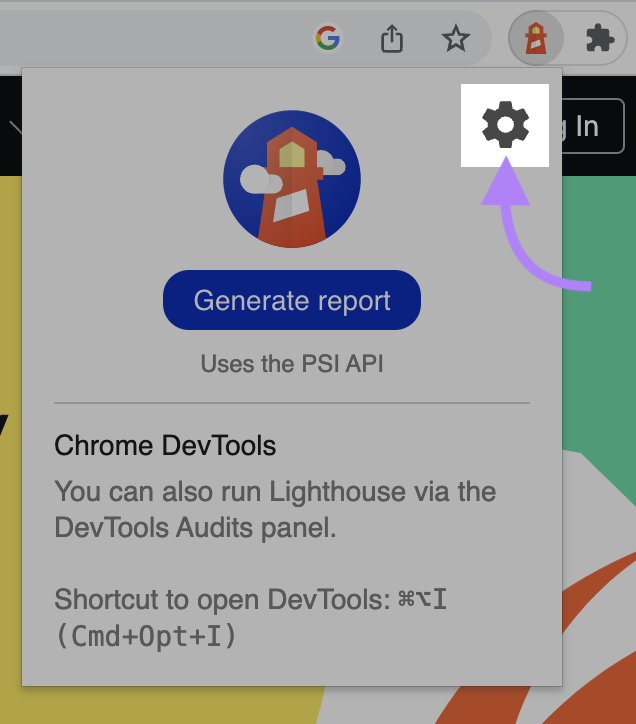Focus the browser address bar field
This screenshot has width=636, height=724.
(x=150, y=39)
